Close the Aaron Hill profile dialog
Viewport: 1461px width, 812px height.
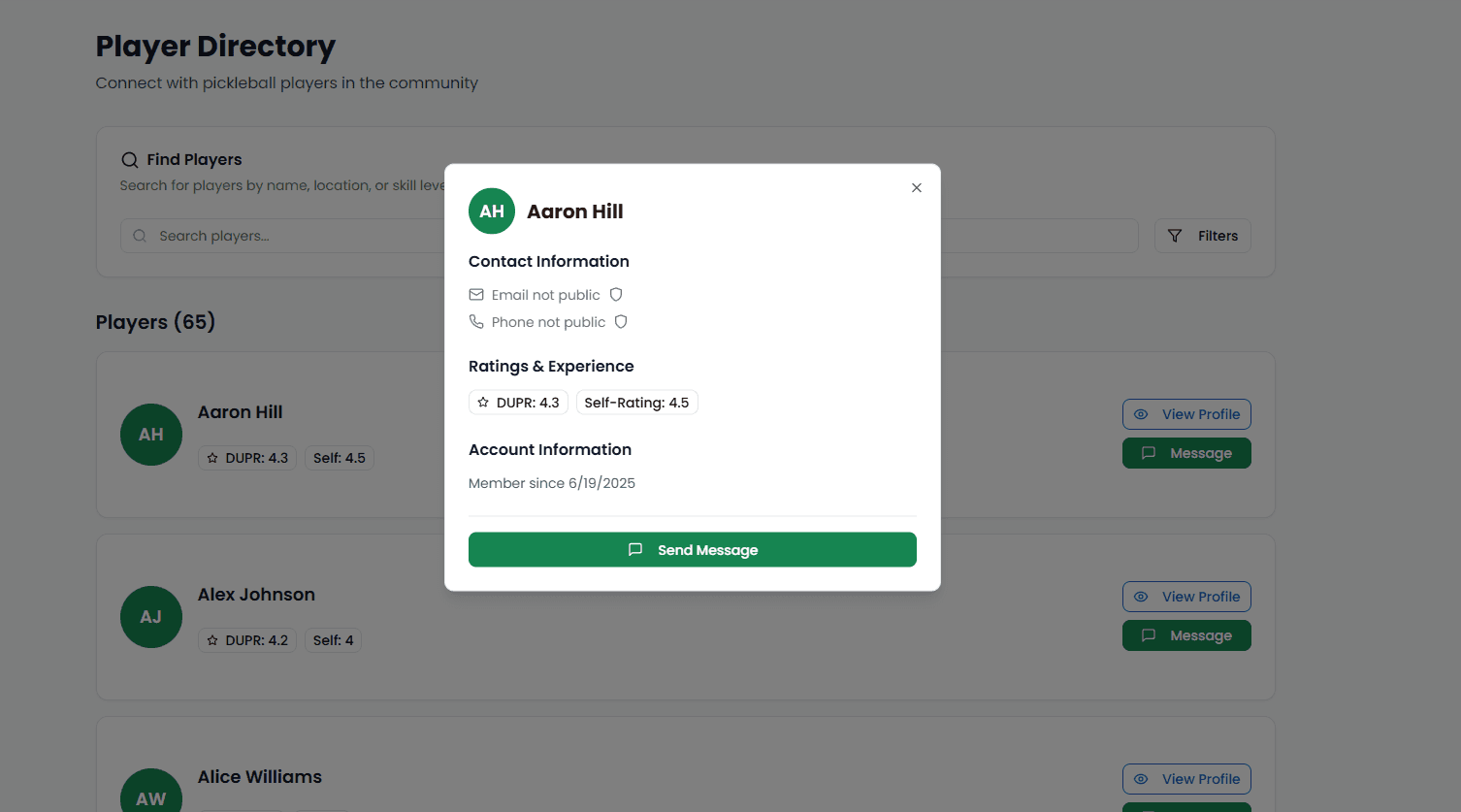[x=916, y=188]
